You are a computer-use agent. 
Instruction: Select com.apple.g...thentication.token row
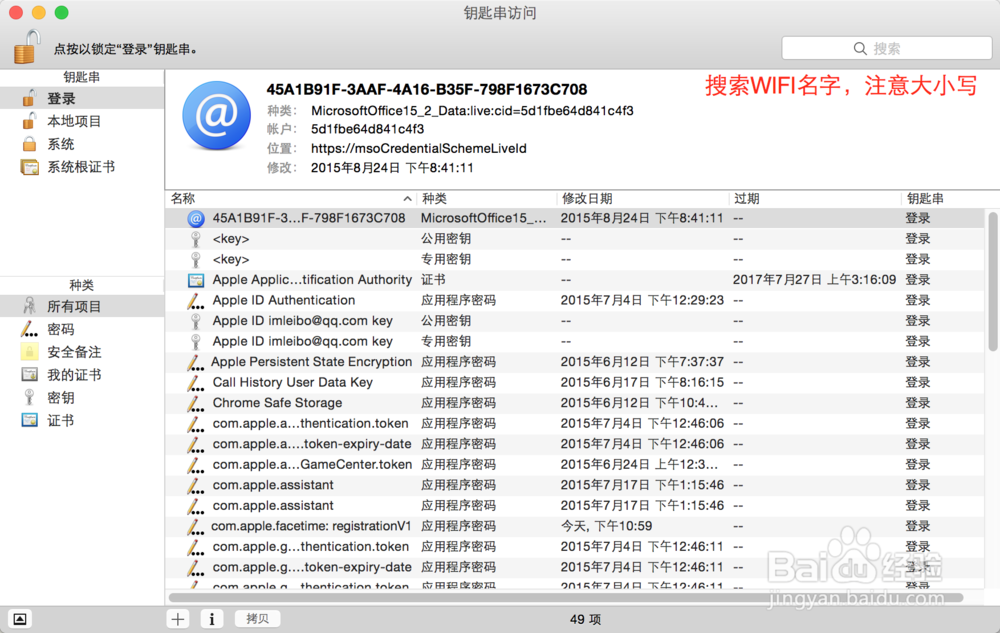click(x=575, y=547)
